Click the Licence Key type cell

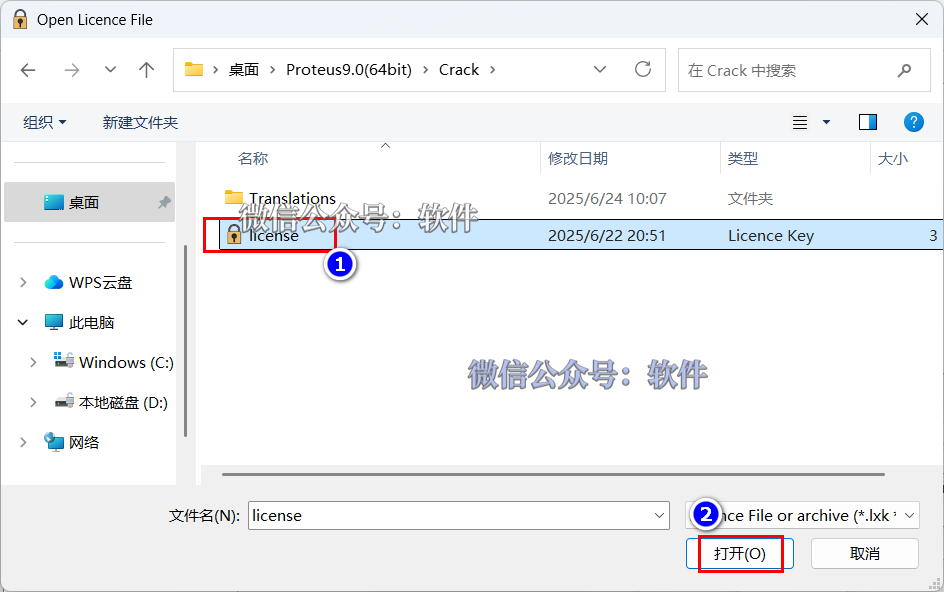click(x=771, y=235)
